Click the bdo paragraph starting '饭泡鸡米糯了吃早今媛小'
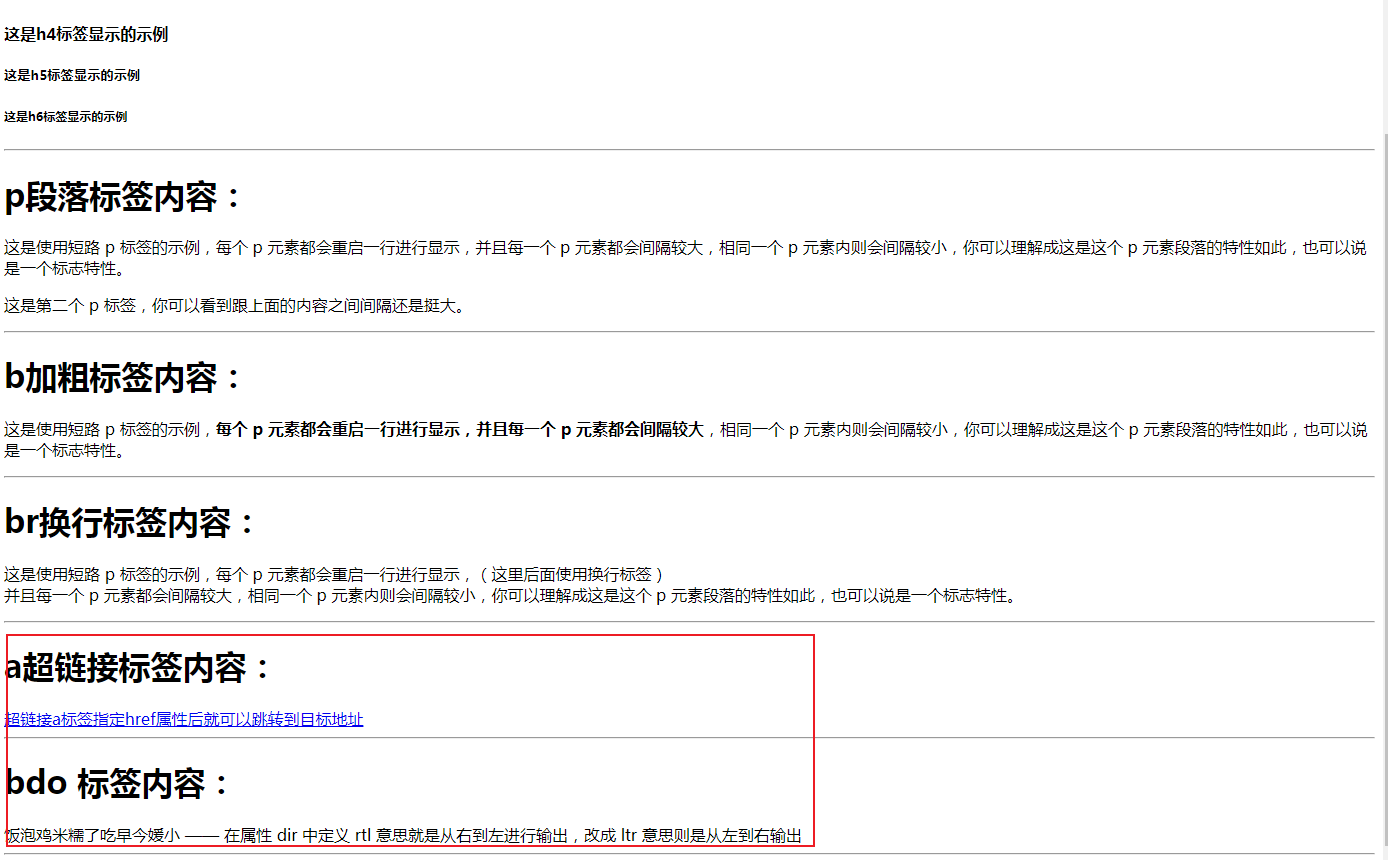1388x860 pixels. tap(403, 835)
